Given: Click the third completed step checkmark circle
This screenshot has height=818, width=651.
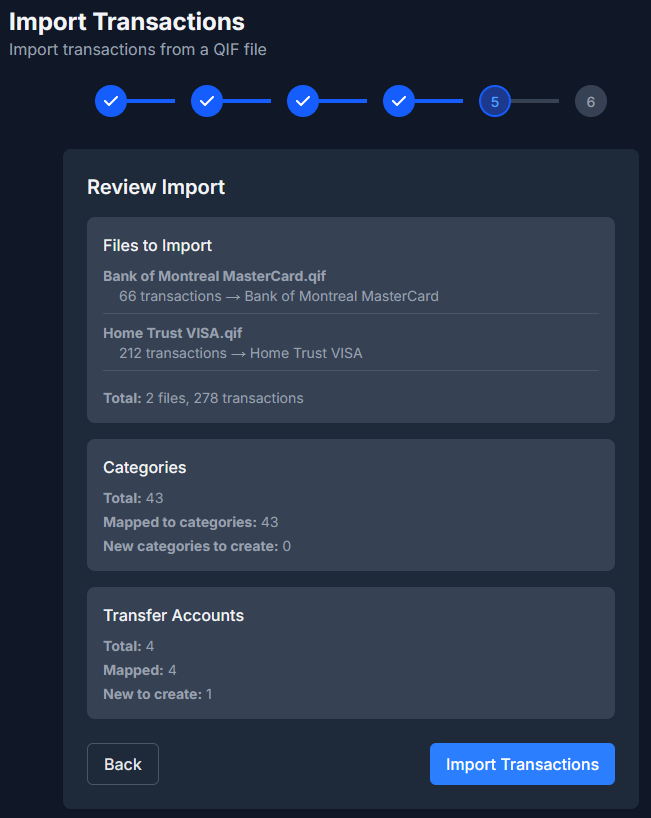Looking at the screenshot, I should (x=303, y=101).
